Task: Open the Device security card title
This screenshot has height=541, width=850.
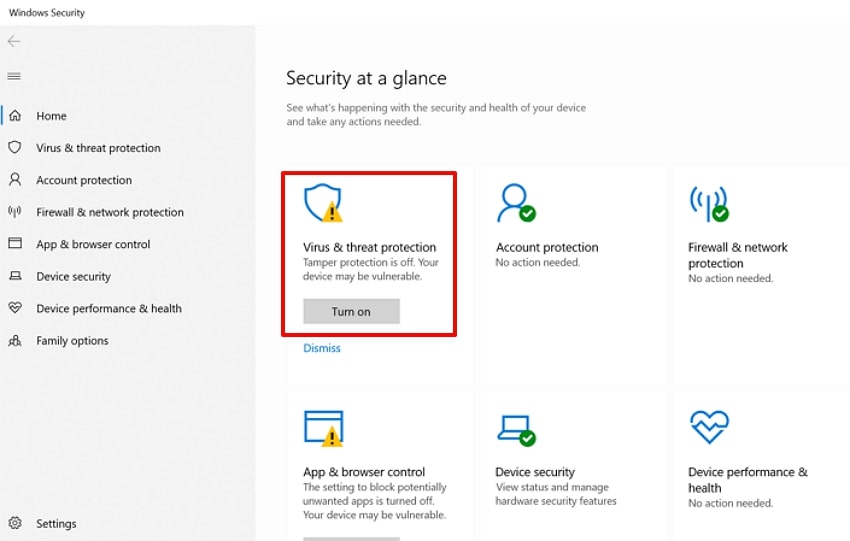Action: (x=535, y=472)
